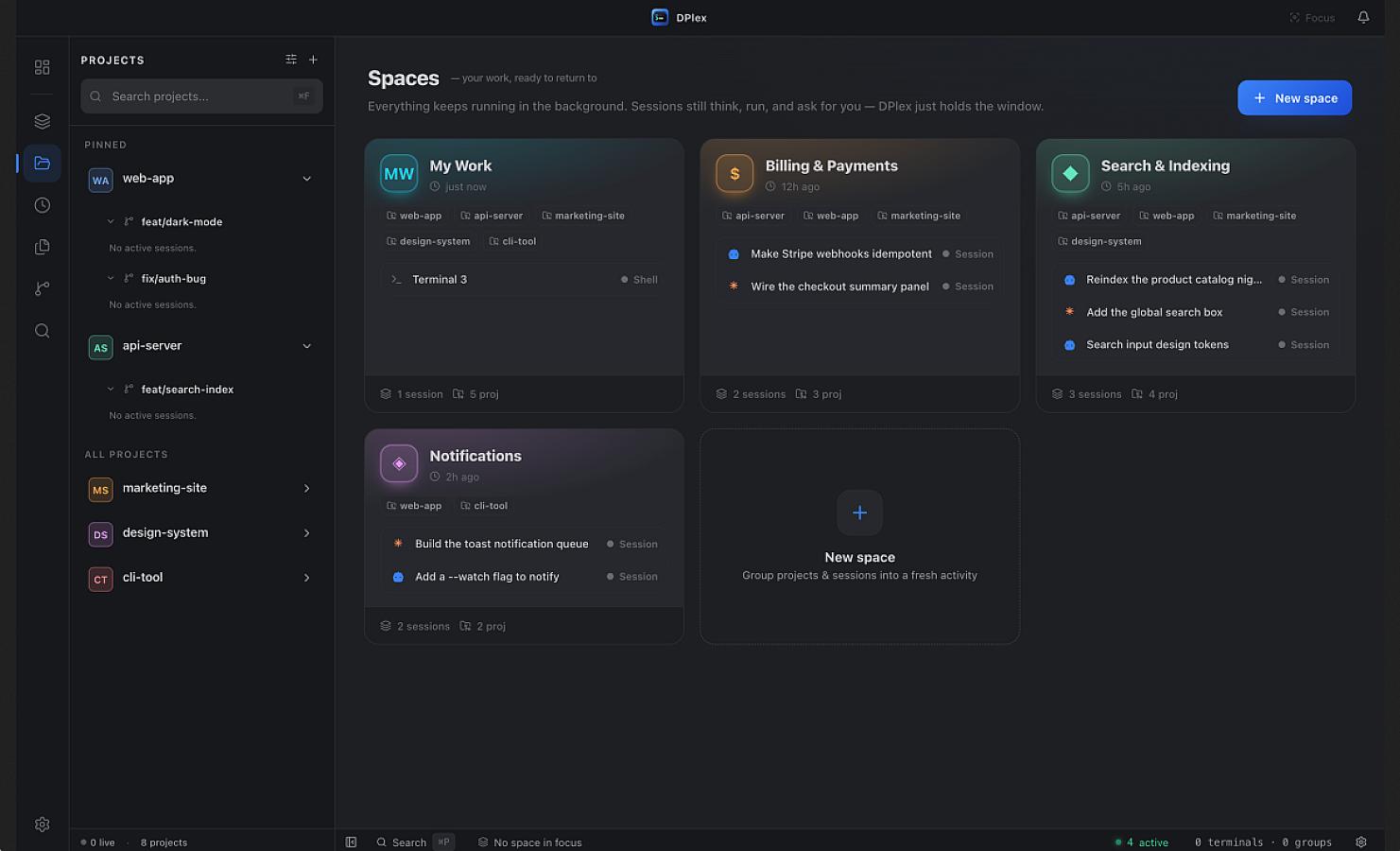Toggle Focus mode in title bar
Viewport: 1400px width, 851px height.
[x=1312, y=18]
